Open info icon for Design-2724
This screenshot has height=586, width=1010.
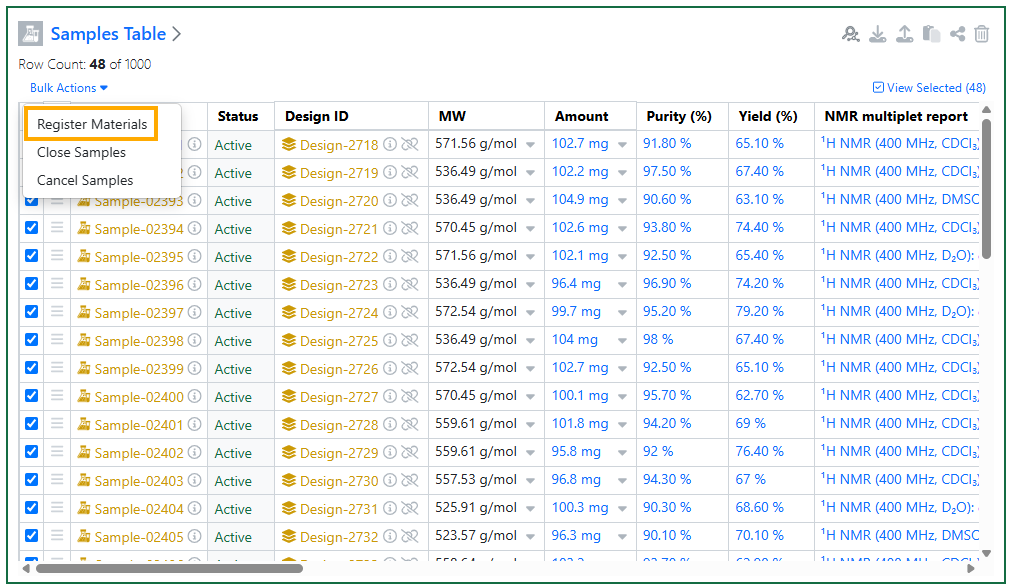point(390,312)
